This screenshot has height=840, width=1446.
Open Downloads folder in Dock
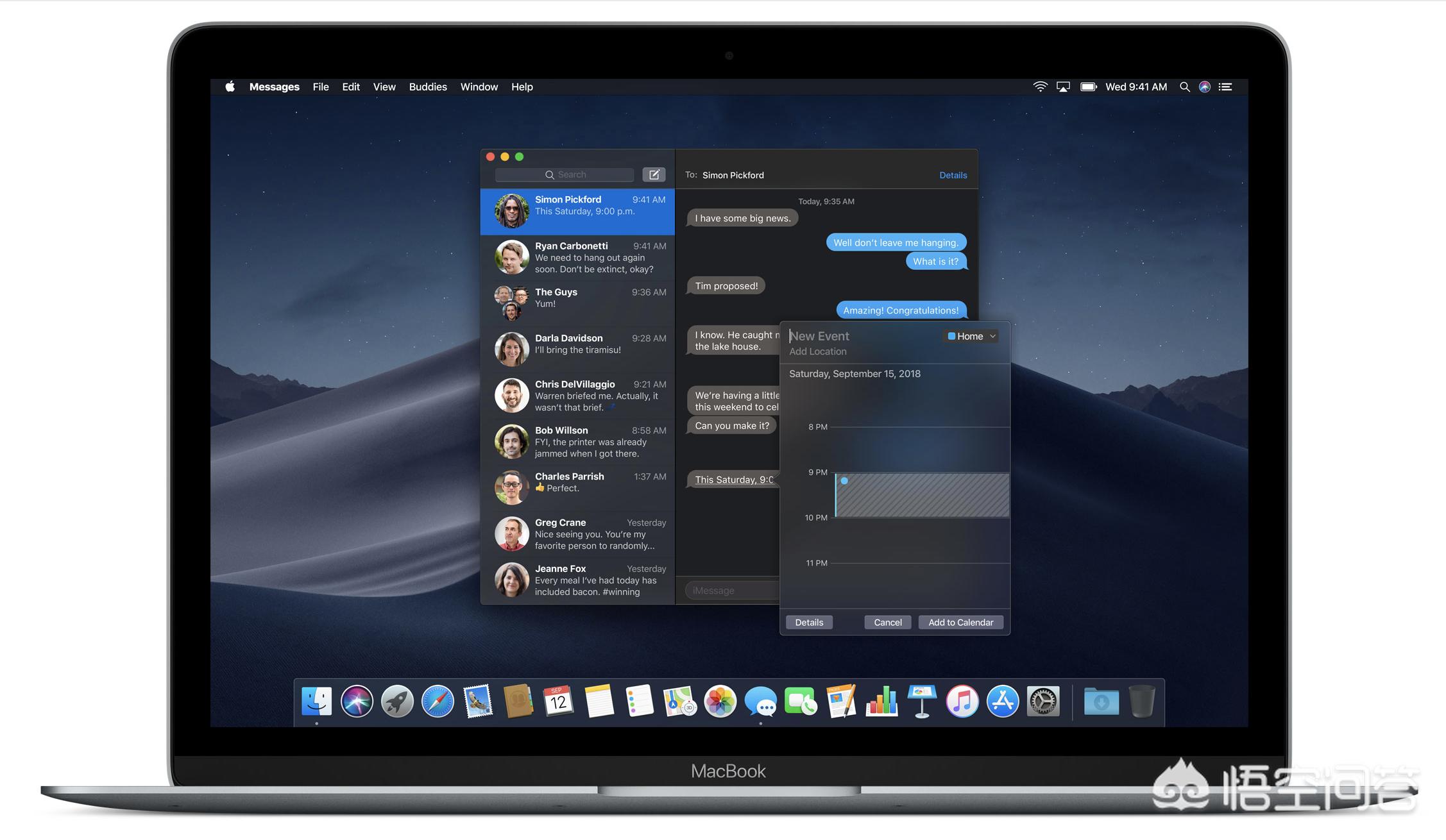coord(1102,701)
